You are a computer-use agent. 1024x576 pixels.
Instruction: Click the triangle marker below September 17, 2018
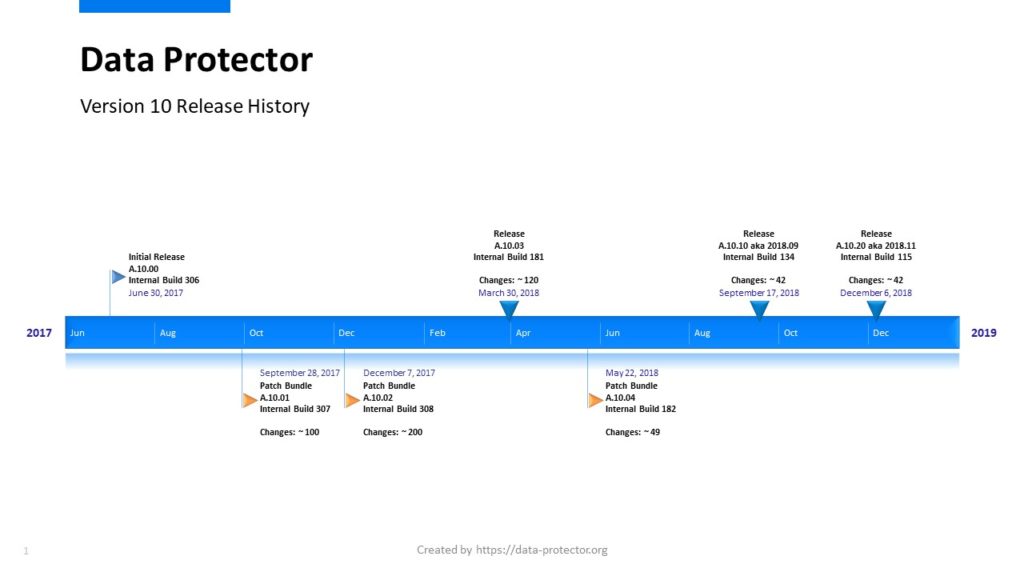[x=758, y=310]
